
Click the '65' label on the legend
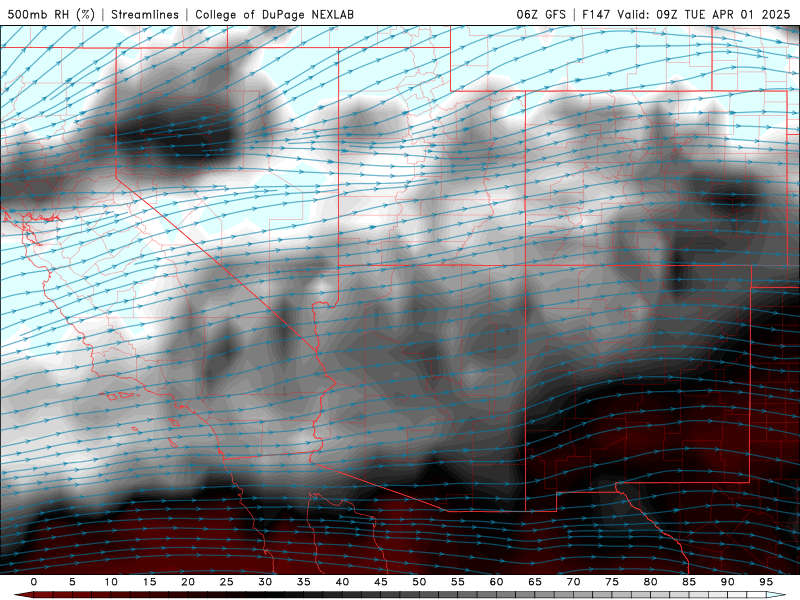coord(535,582)
